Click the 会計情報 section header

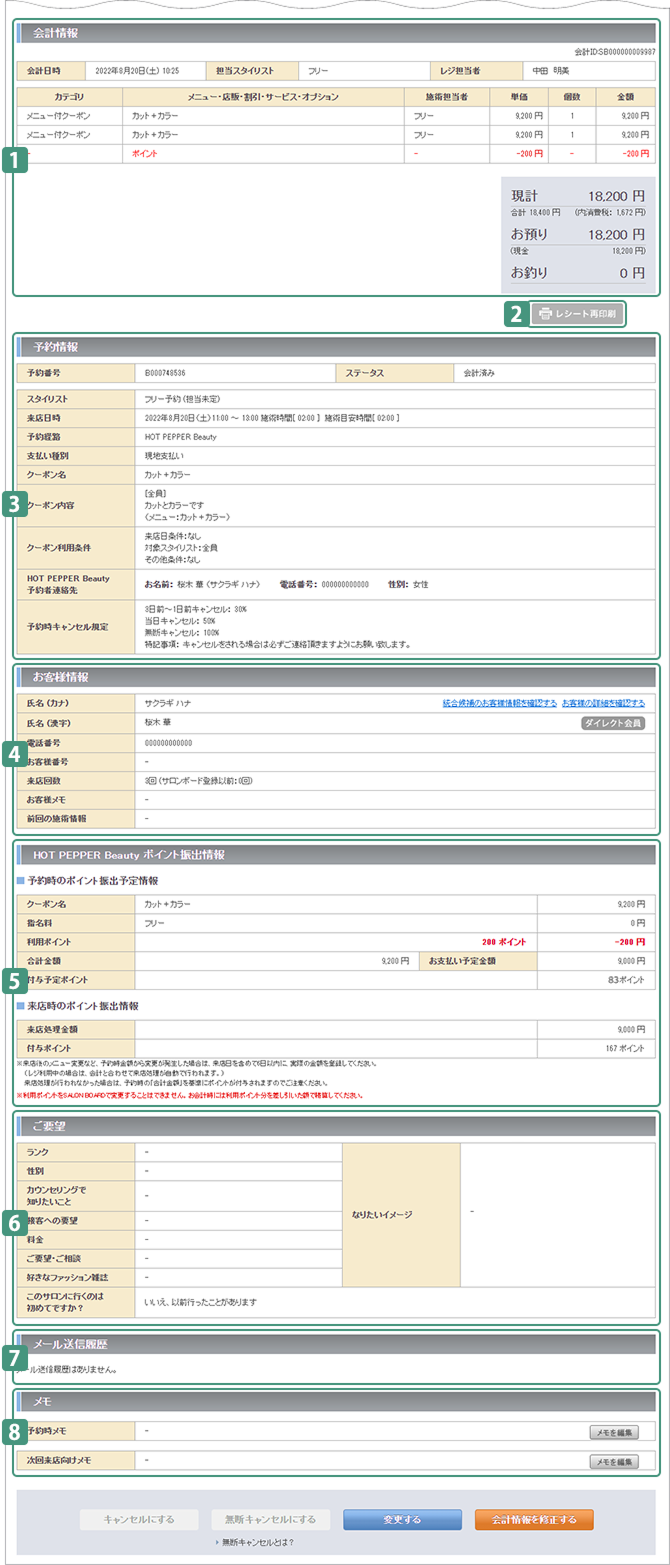tap(337, 33)
